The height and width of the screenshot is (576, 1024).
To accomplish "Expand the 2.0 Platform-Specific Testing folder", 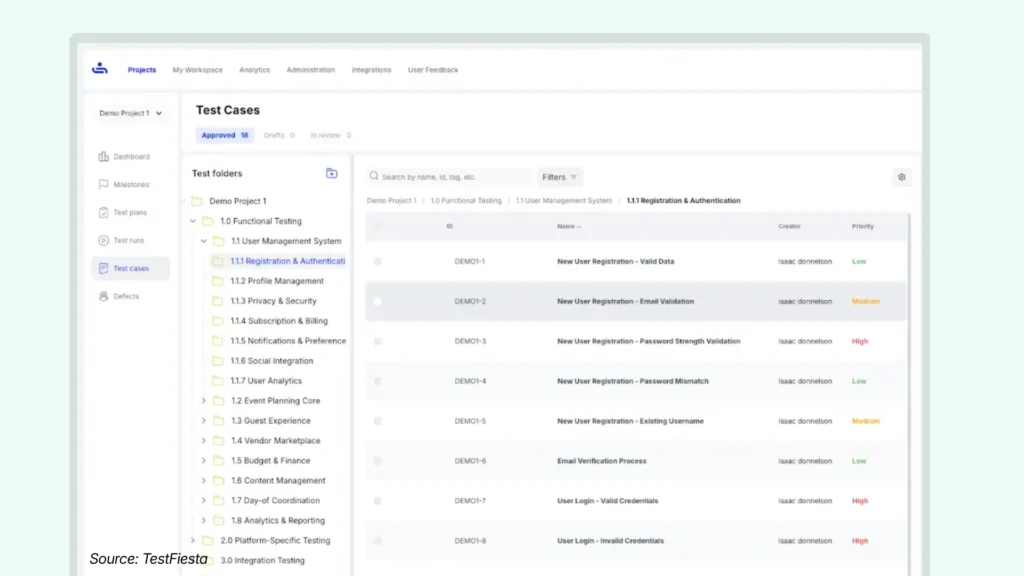I will (x=193, y=540).
